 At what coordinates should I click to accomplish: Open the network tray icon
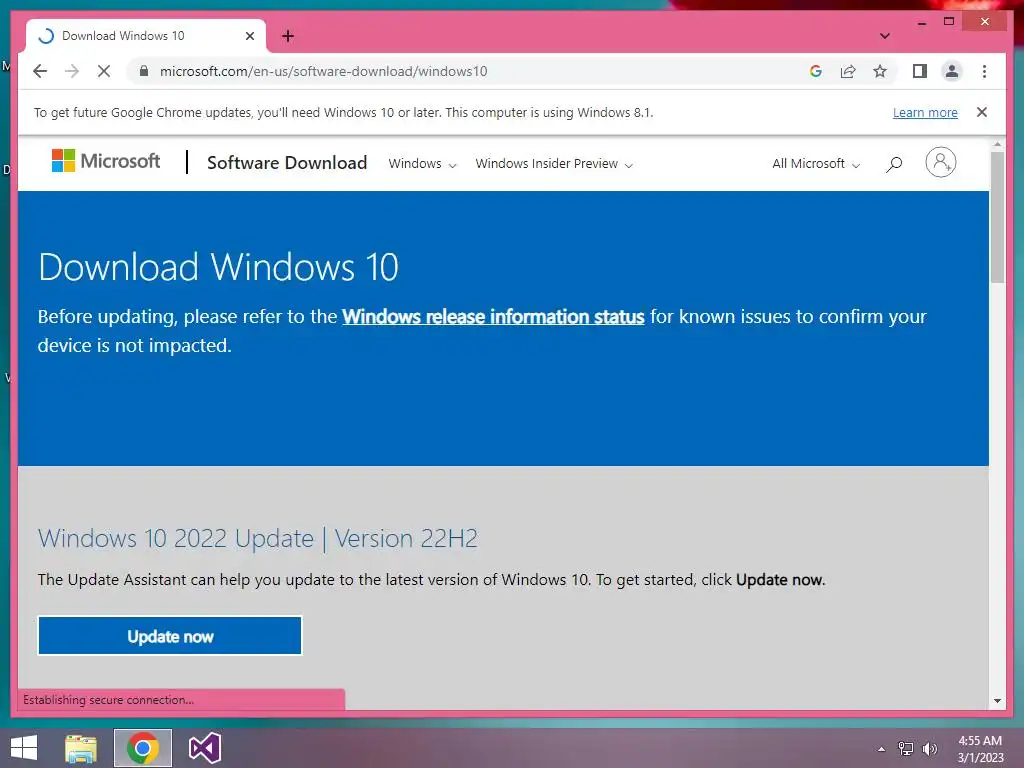(x=906, y=749)
